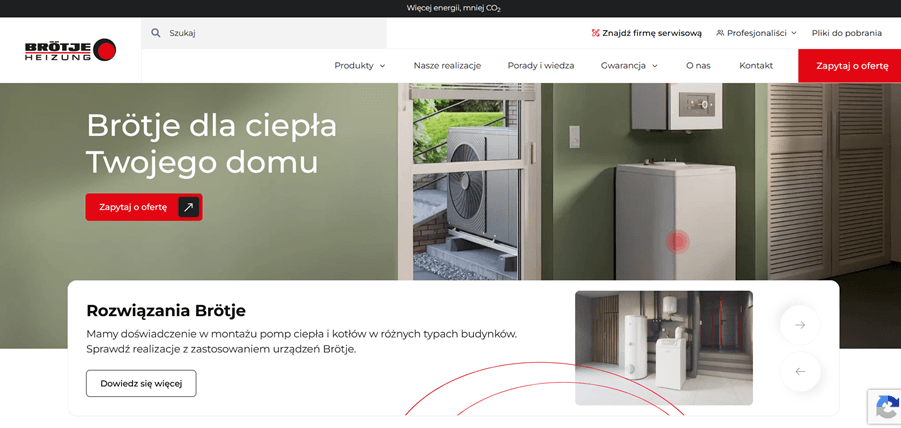Click the Brötje Heizung logo
This screenshot has width=901, height=428.
click(70, 50)
